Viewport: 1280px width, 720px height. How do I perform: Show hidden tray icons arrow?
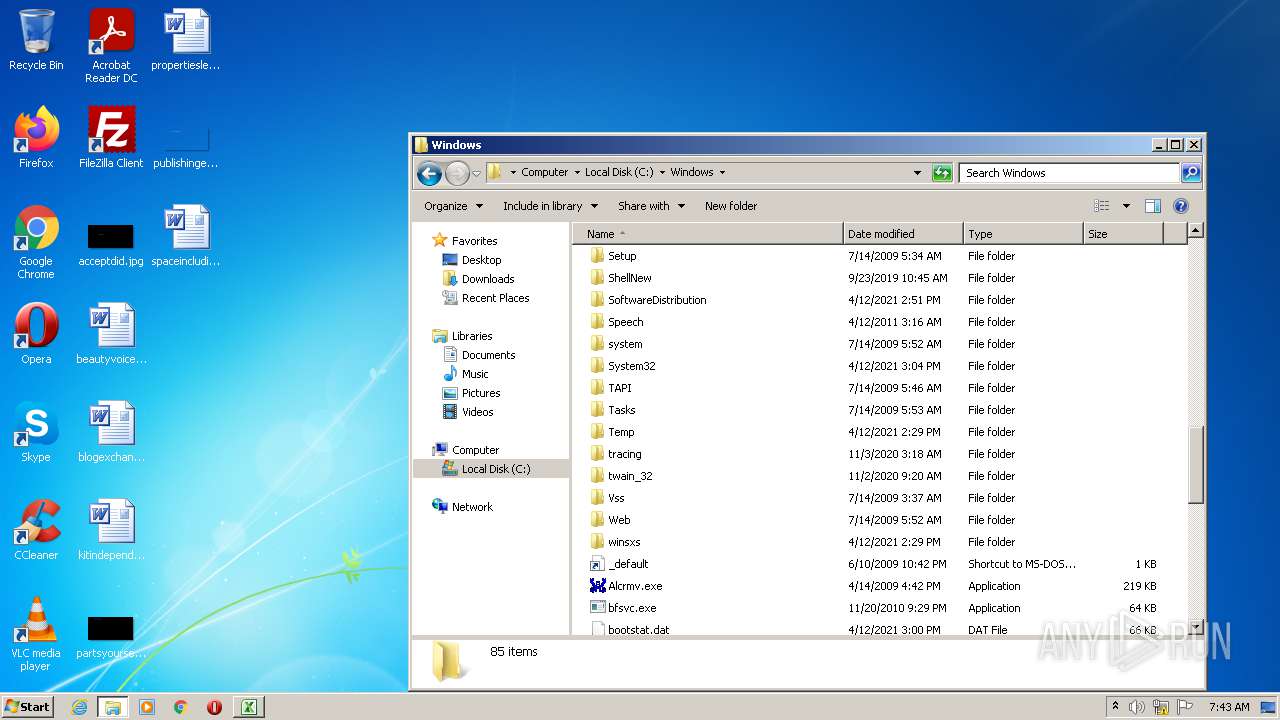(1115, 707)
